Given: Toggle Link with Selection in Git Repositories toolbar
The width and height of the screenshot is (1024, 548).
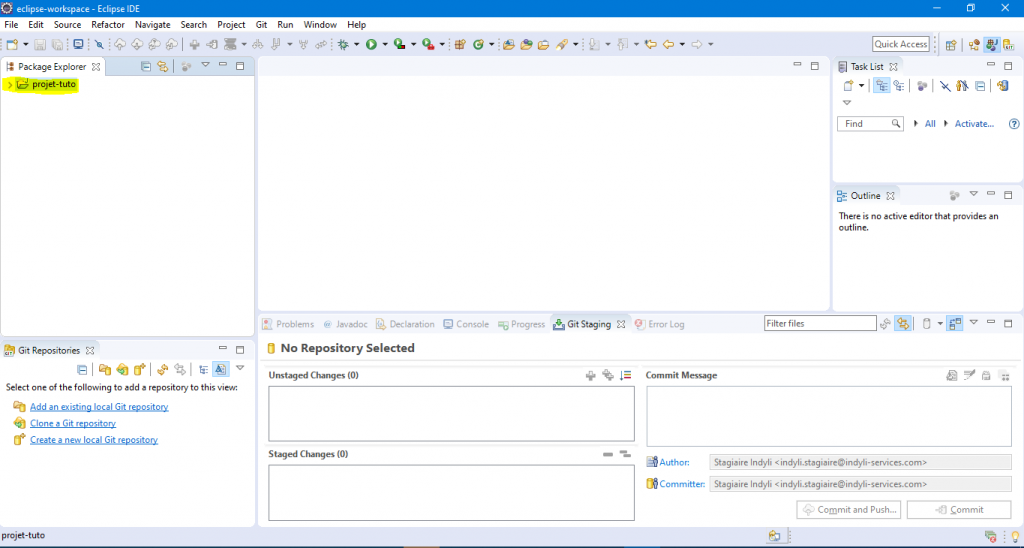Looking at the screenshot, I should (180, 370).
